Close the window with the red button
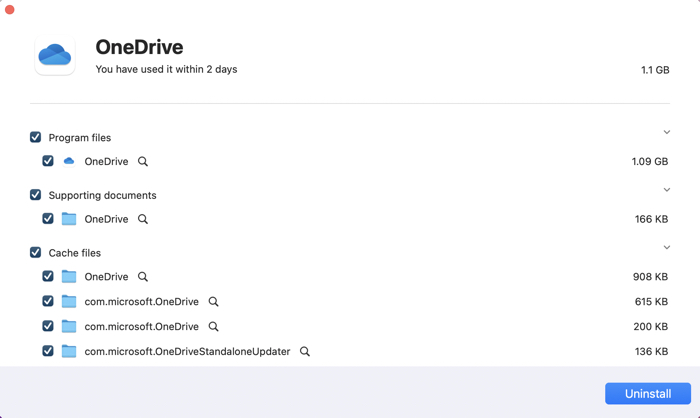The width and height of the screenshot is (700, 418). coord(9,9)
